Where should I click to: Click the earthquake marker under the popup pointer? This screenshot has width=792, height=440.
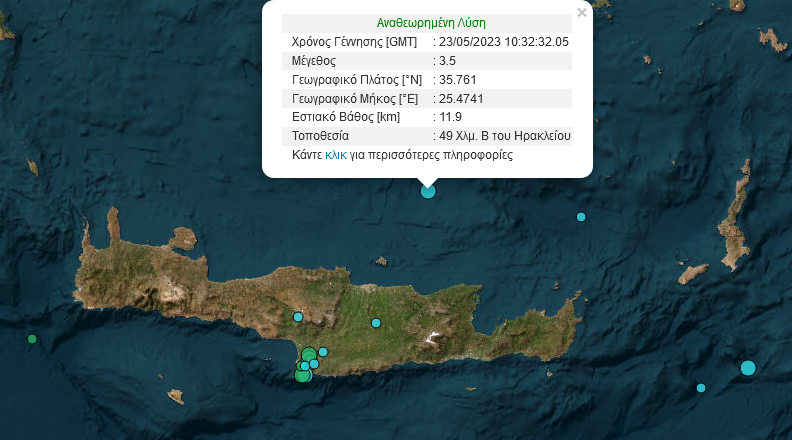click(428, 191)
